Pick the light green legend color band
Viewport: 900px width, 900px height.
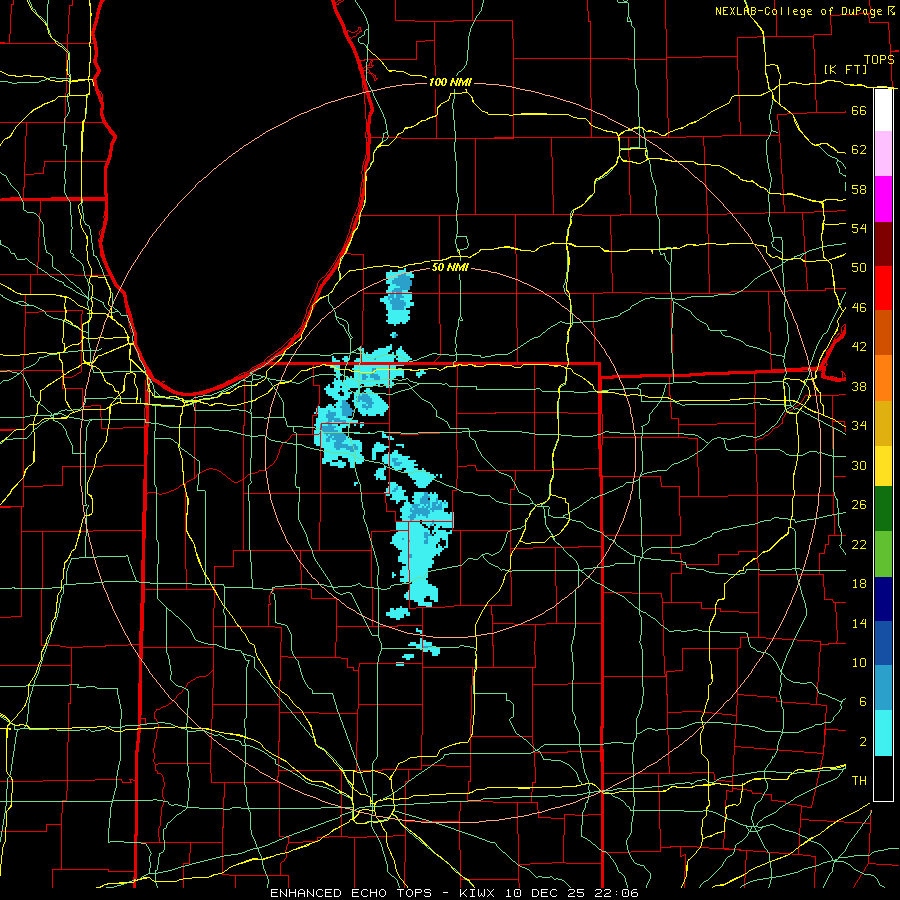(x=883, y=553)
